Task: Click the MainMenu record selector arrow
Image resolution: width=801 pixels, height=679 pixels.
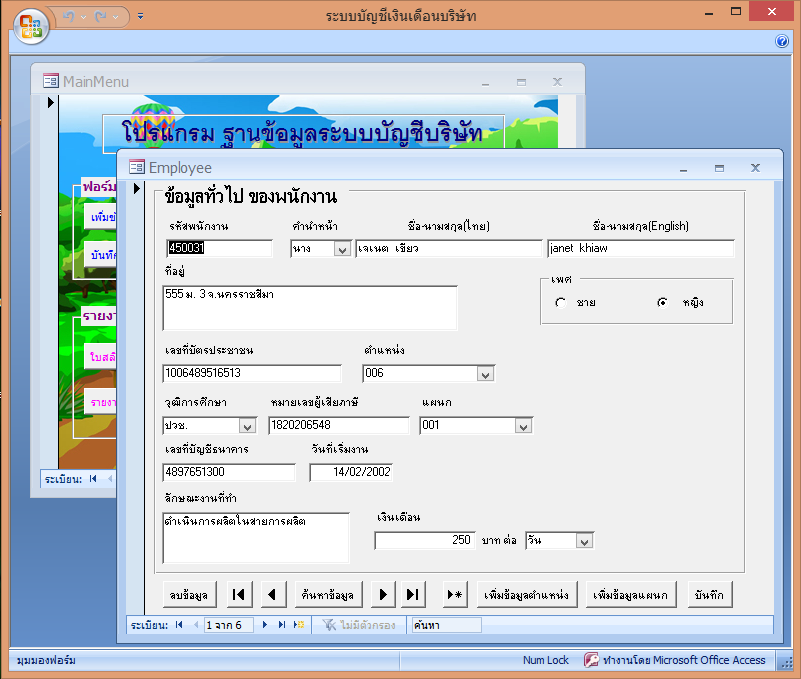Action: 50,102
